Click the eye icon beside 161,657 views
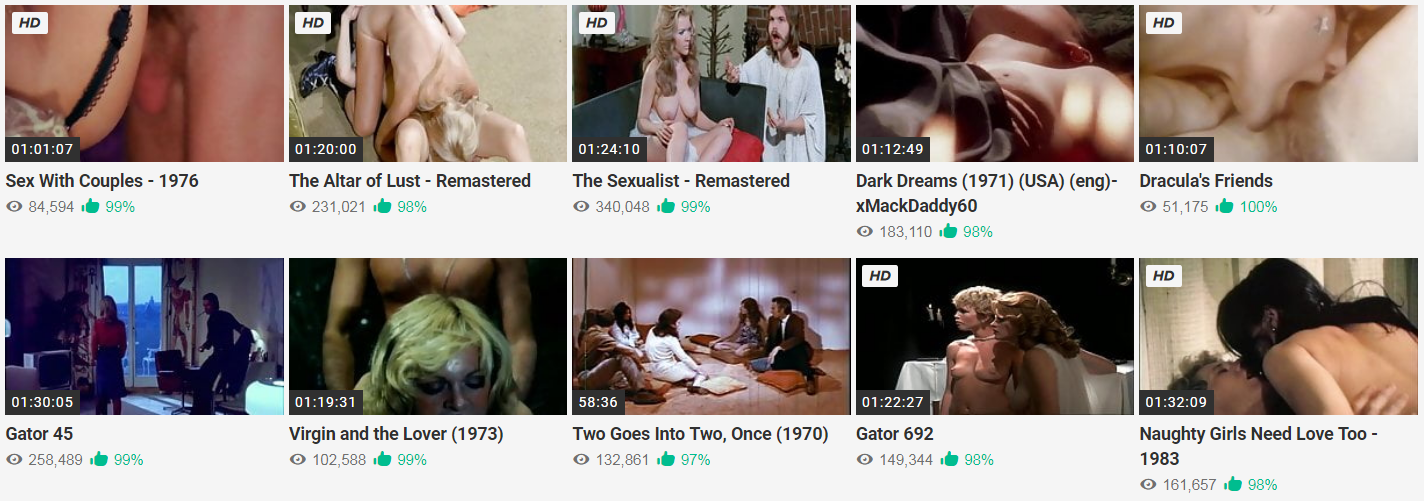 point(1148,485)
